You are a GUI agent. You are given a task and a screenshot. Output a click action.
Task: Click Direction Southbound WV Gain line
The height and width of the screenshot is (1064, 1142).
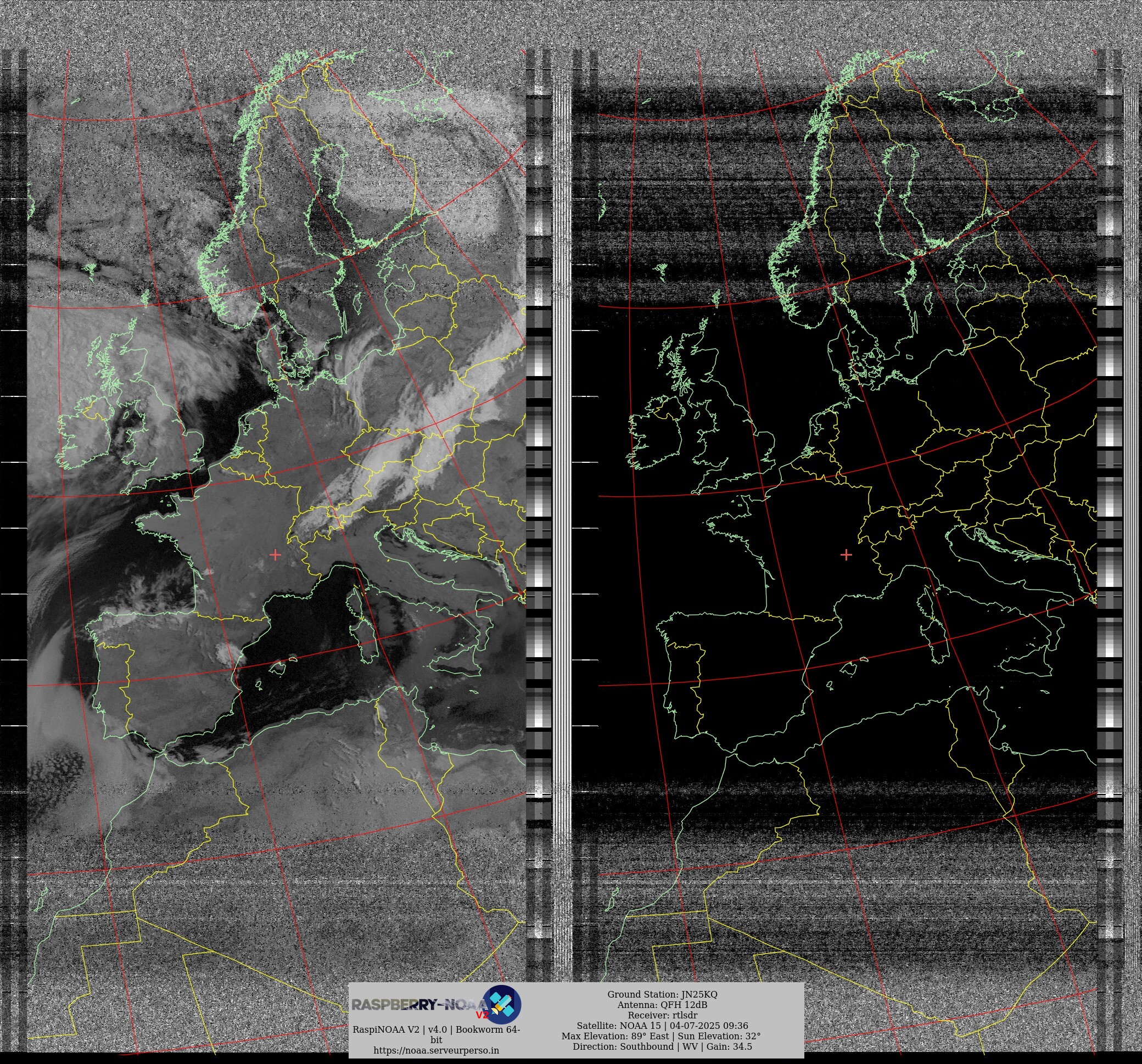click(662, 1046)
